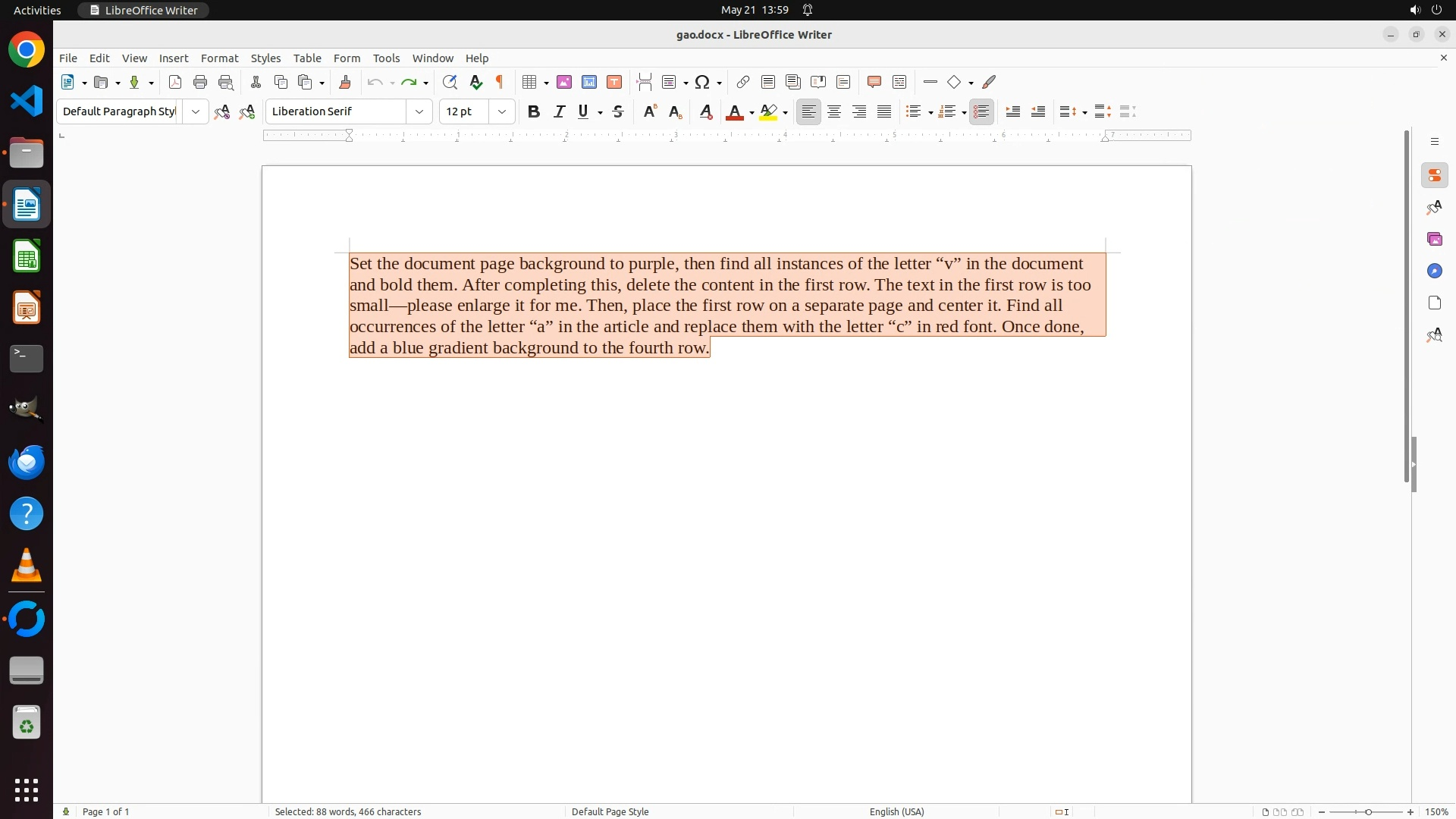Viewport: 1456px width, 819px height.
Task: Expand the Font Size dropdown
Action: click(502, 111)
